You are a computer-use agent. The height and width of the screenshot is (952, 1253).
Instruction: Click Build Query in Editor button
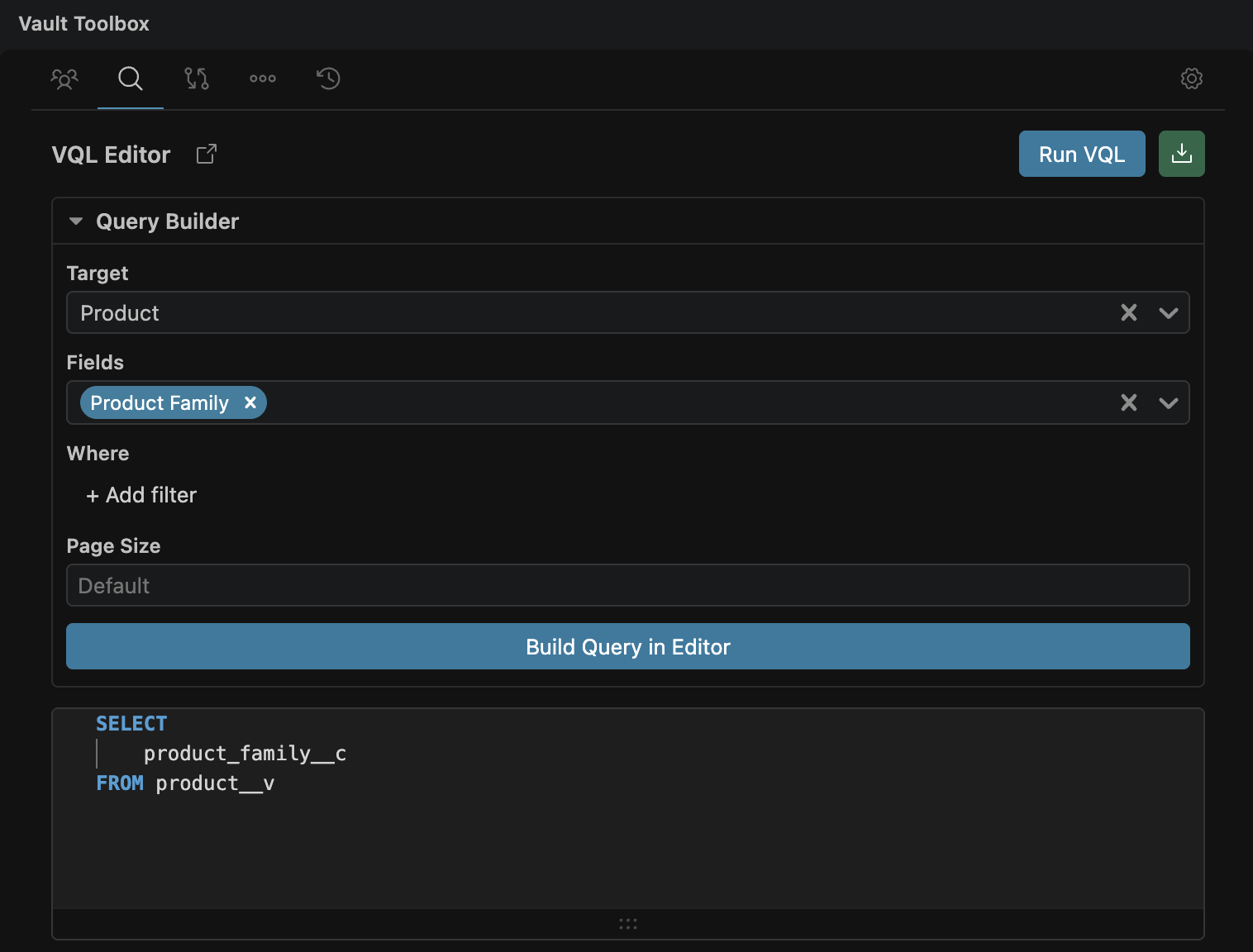(628, 646)
